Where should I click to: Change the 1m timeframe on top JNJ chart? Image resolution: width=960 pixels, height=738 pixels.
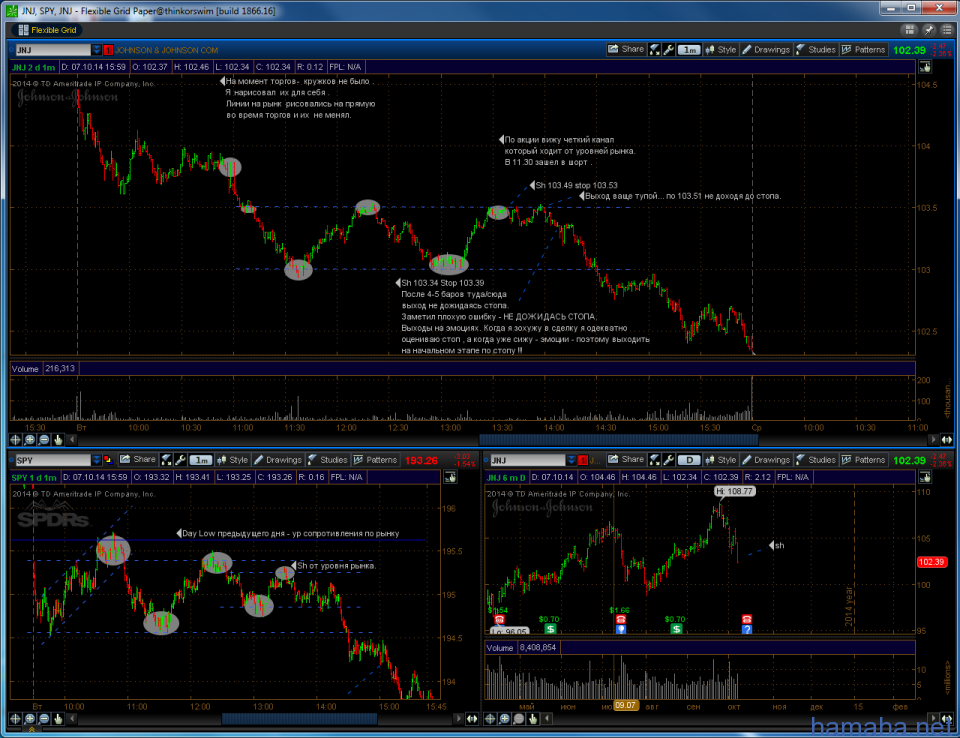tap(689, 50)
